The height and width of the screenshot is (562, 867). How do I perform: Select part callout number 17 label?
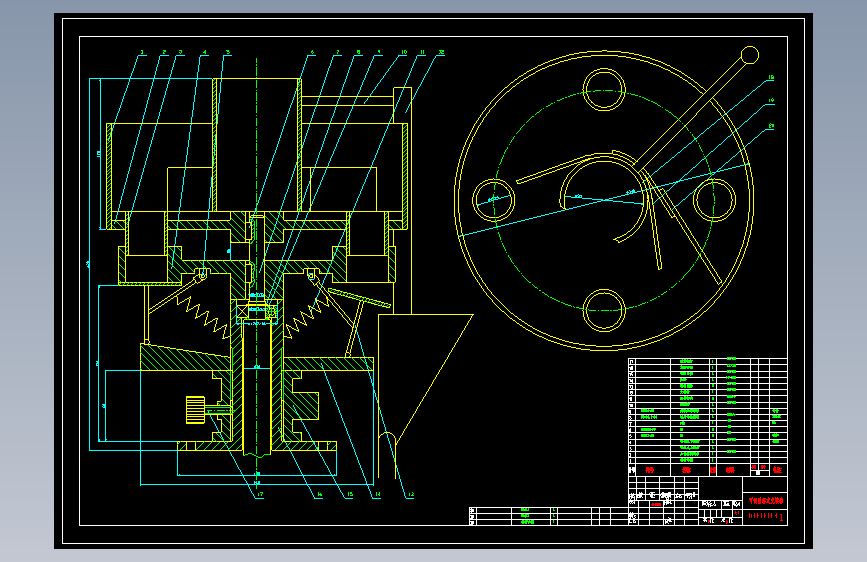pyautogui.click(x=260, y=495)
